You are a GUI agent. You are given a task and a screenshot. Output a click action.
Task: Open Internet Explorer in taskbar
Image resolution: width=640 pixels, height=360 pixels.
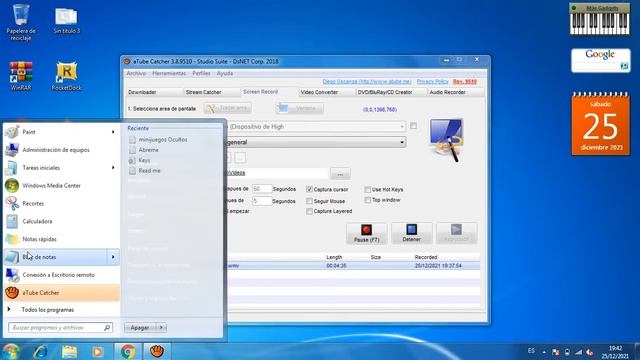coord(41,351)
